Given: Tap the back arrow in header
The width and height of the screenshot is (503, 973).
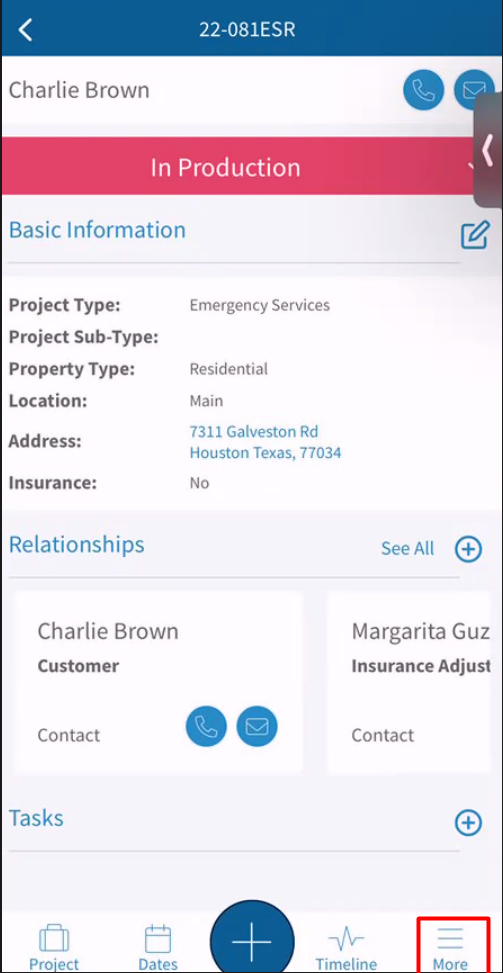Looking at the screenshot, I should [x=25, y=29].
